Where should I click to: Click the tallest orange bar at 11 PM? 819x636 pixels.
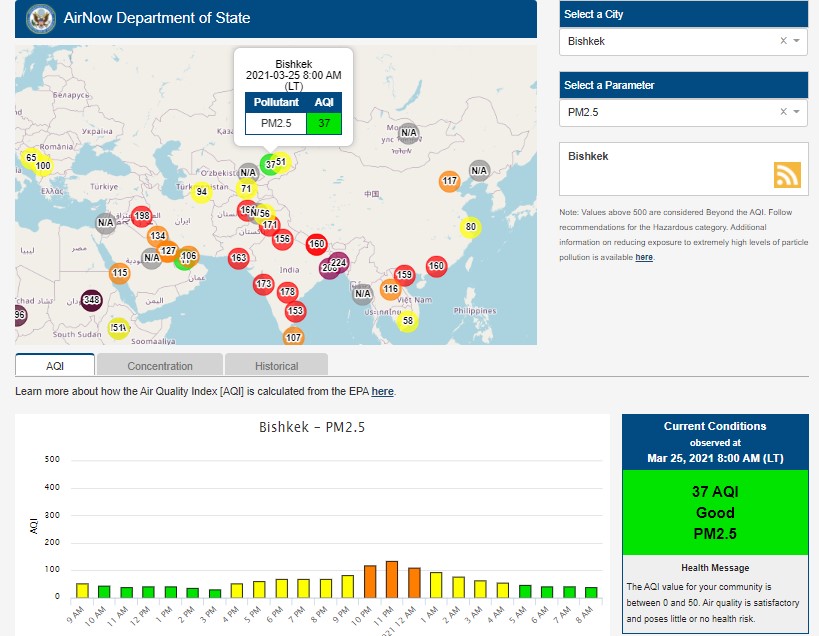click(x=392, y=579)
